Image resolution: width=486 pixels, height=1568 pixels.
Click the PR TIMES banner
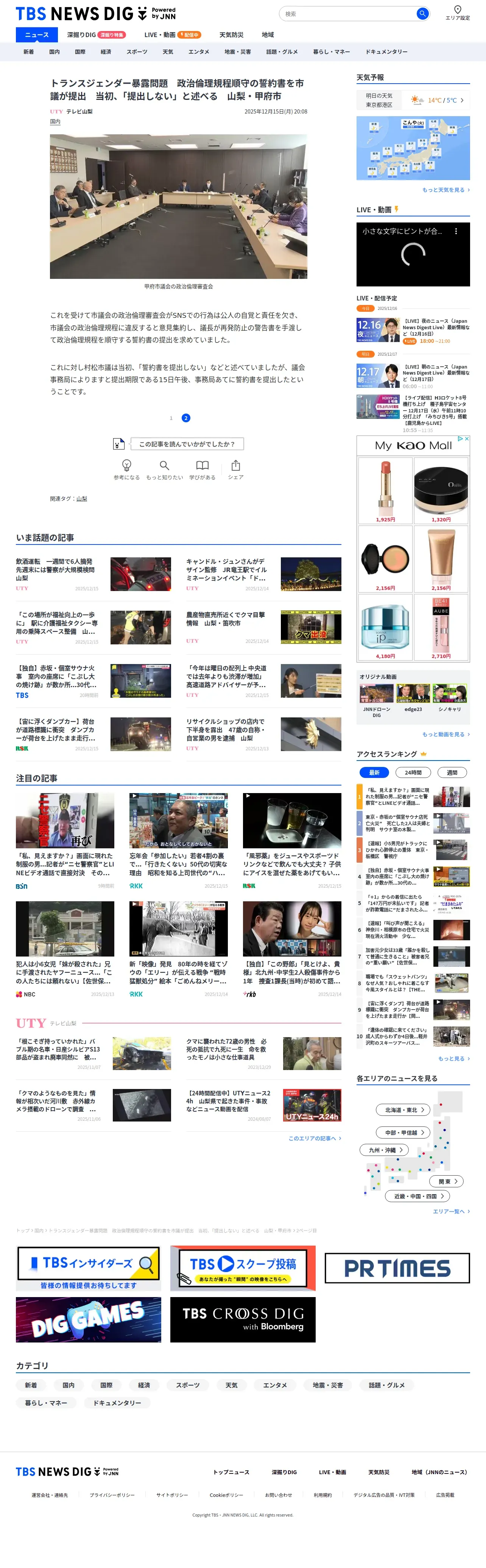397,1268
